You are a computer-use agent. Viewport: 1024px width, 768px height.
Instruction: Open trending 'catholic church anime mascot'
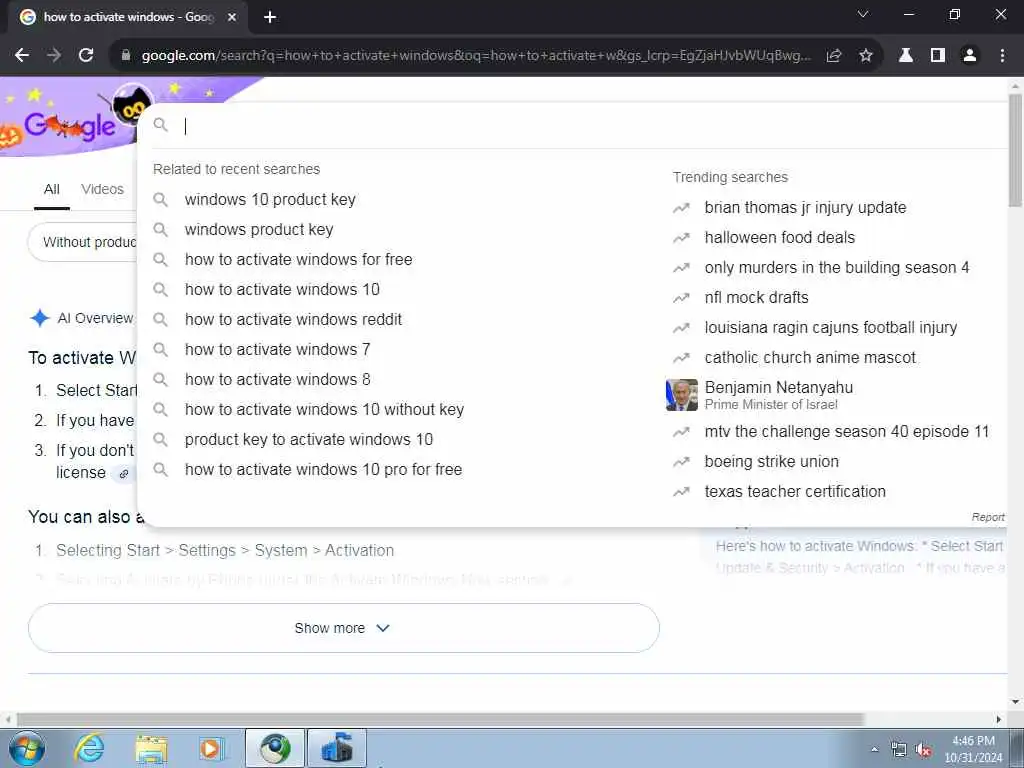[x=810, y=358]
